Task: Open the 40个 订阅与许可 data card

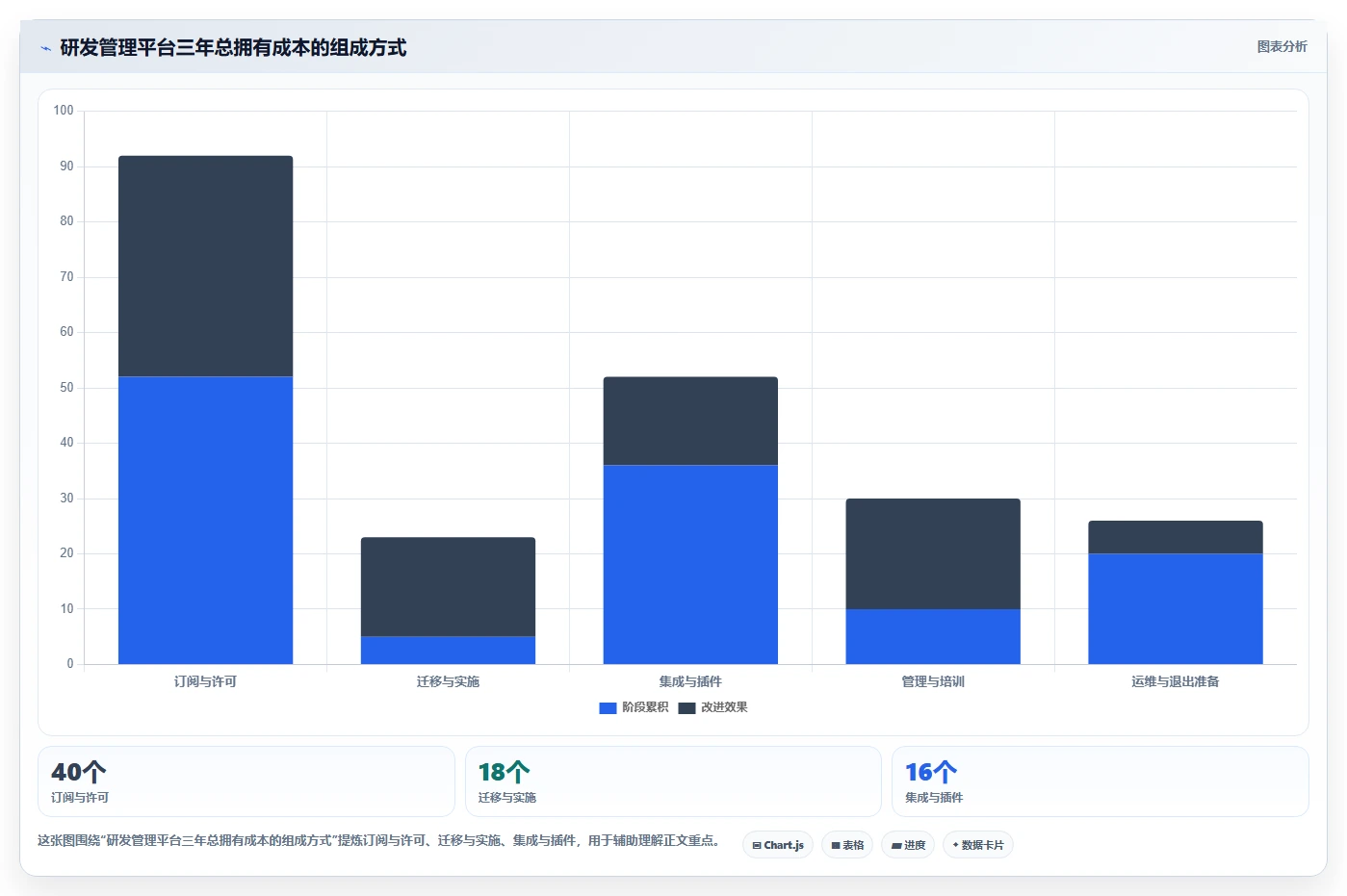Action: [x=246, y=781]
